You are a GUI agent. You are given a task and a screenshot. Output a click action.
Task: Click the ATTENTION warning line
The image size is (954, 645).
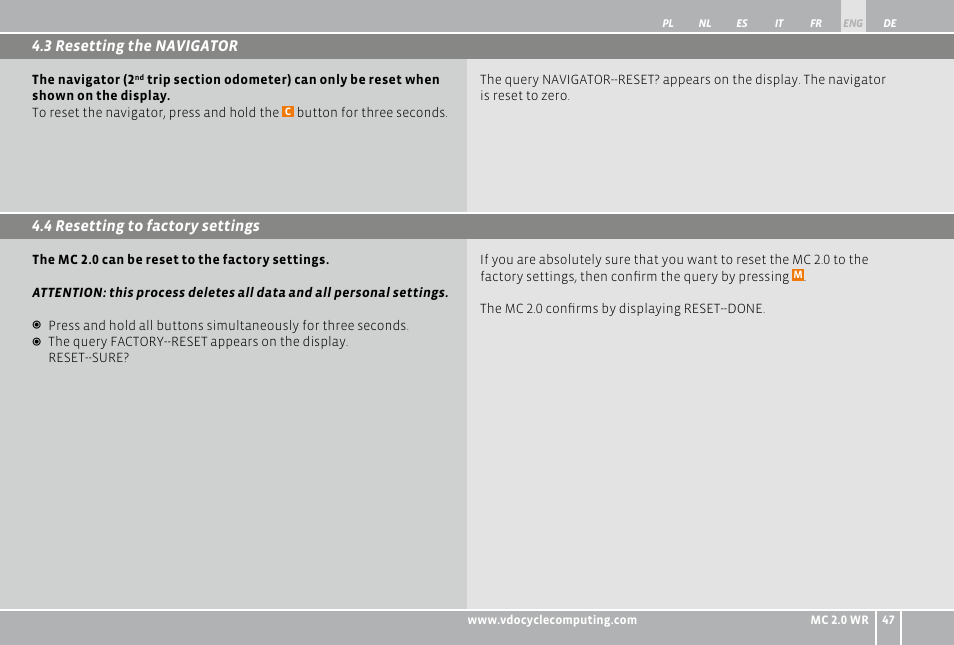pos(240,293)
